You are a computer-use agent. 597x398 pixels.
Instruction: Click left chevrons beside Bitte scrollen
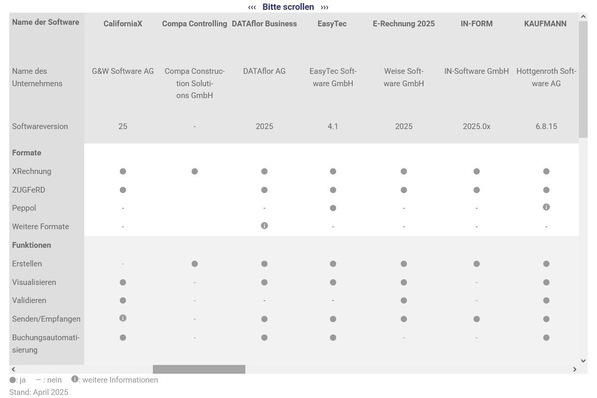(252, 7)
